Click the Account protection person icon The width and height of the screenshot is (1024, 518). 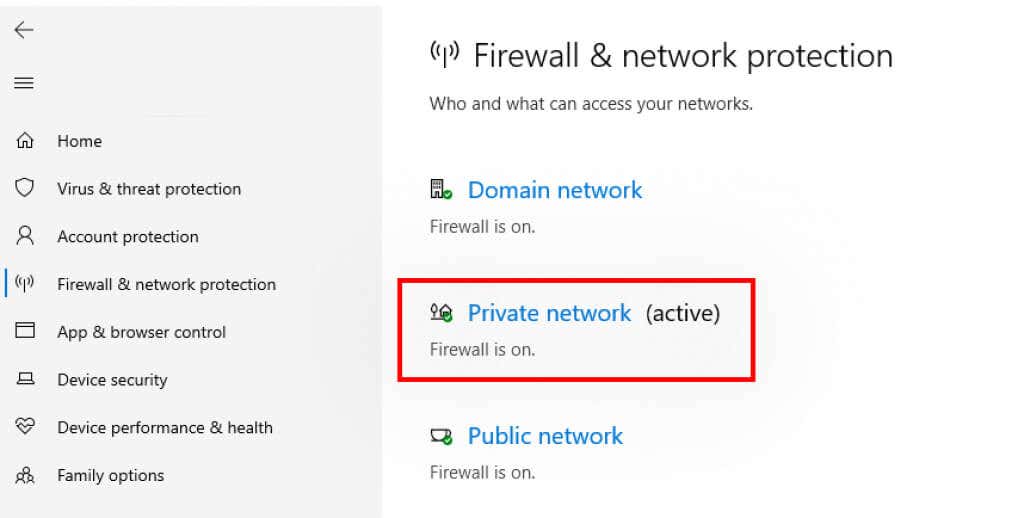pyautogui.click(x=25, y=236)
